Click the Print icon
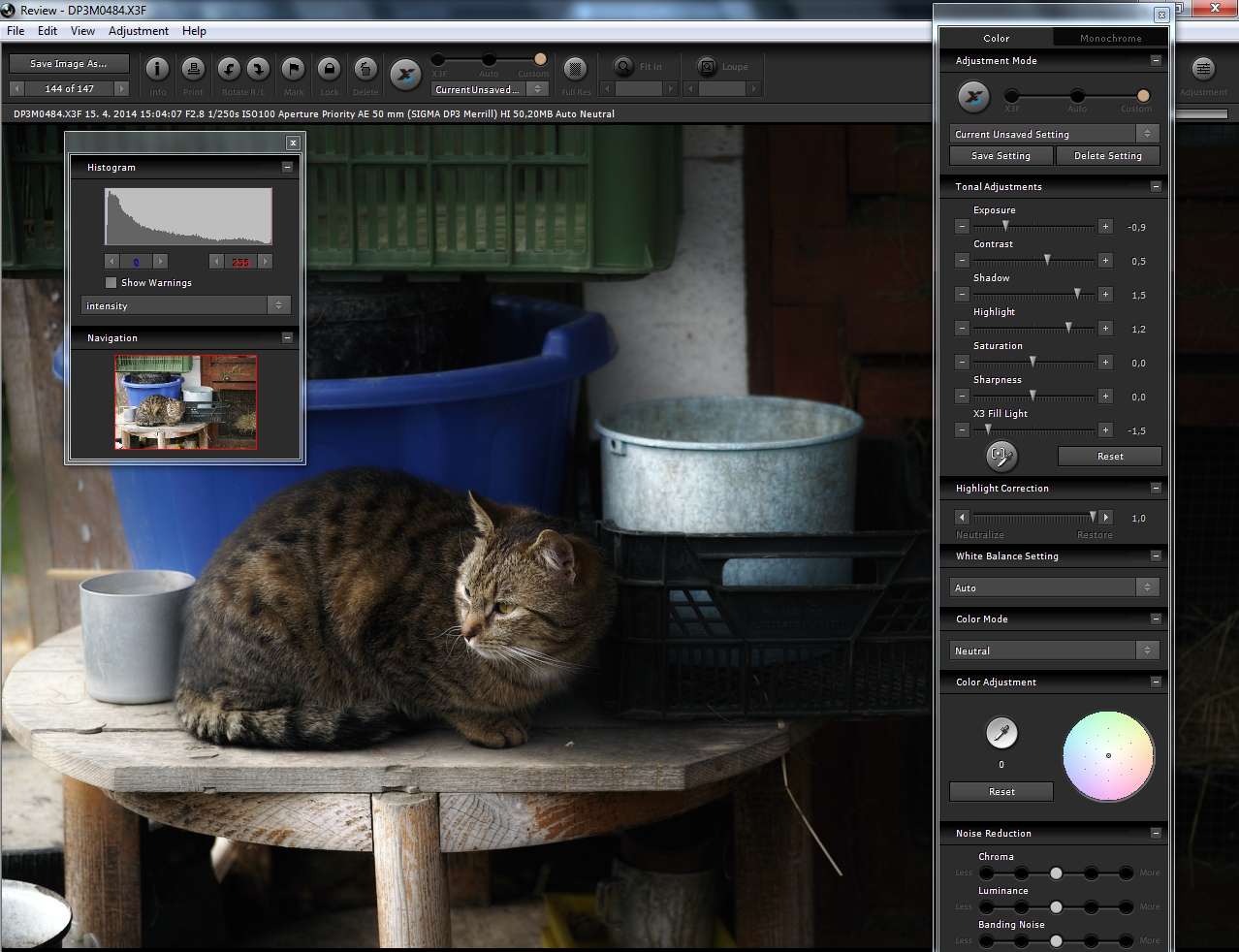This screenshot has width=1239, height=952. (x=193, y=70)
